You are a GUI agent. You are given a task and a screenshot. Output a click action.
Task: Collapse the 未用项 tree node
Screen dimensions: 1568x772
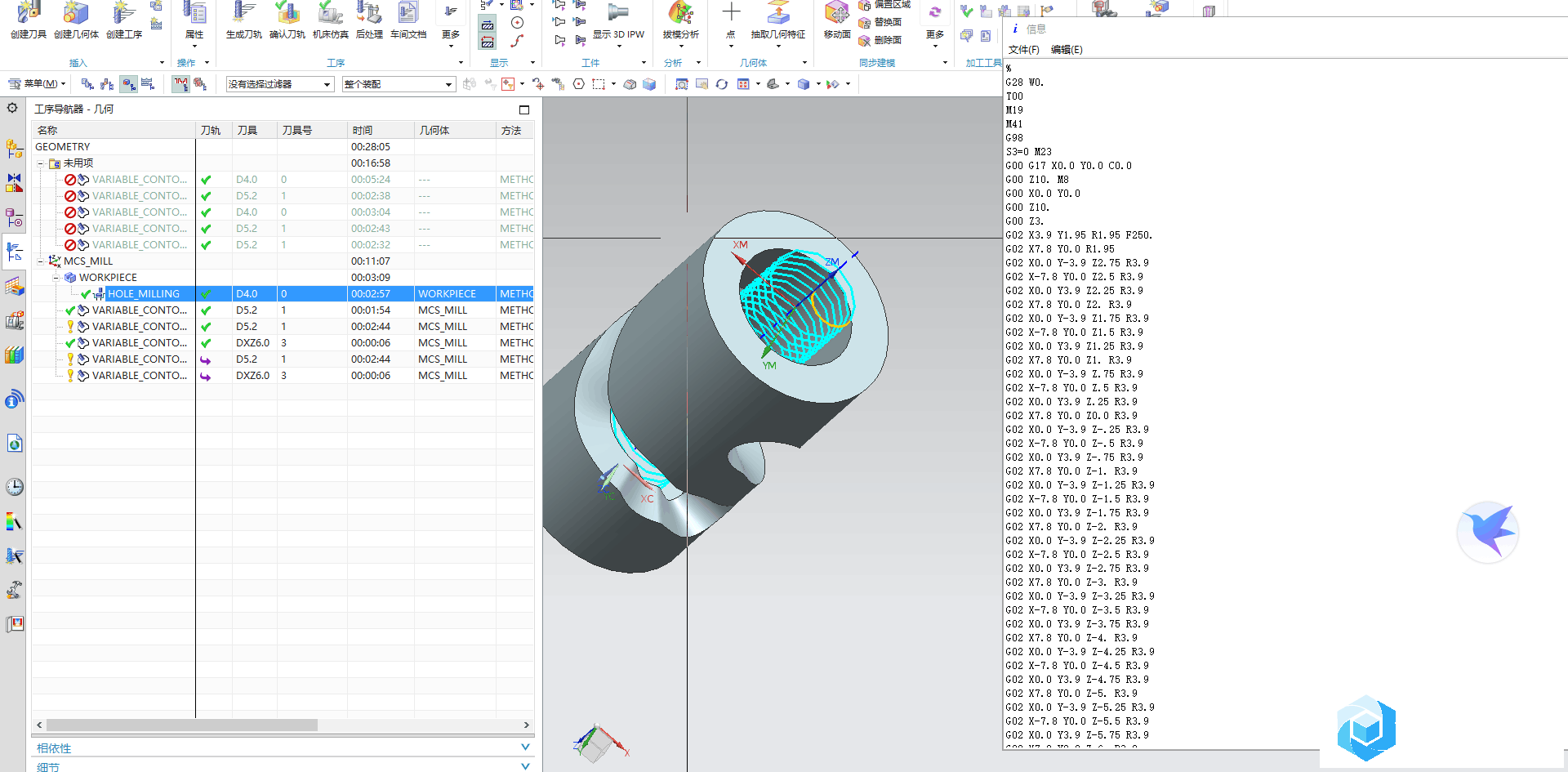coord(40,163)
